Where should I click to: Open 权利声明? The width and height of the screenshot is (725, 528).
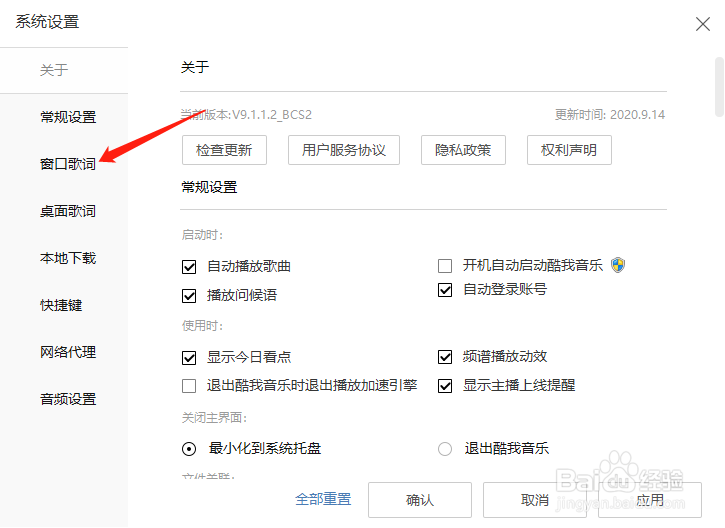tap(569, 150)
